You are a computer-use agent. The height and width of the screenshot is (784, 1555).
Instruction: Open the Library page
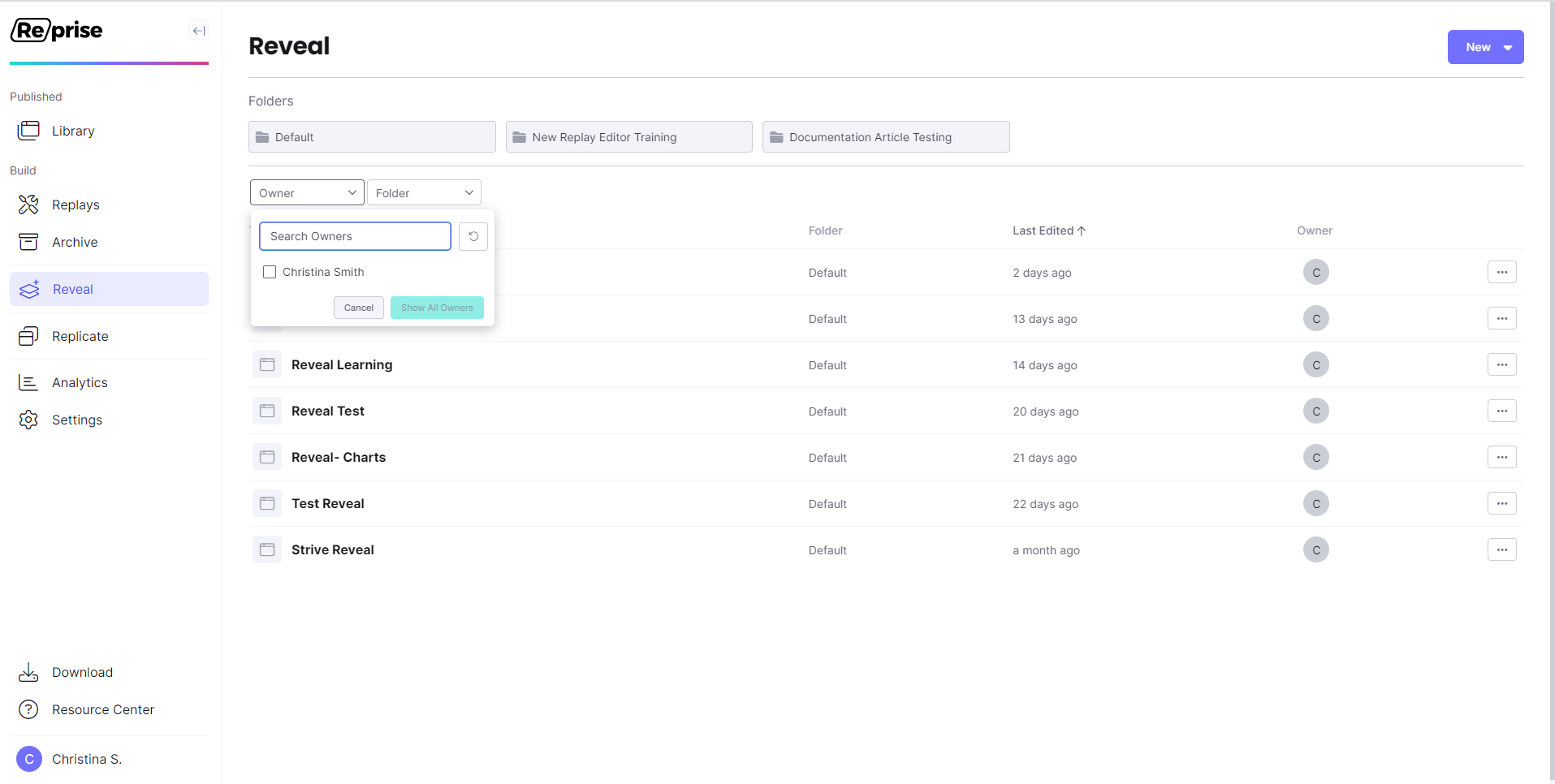(73, 131)
